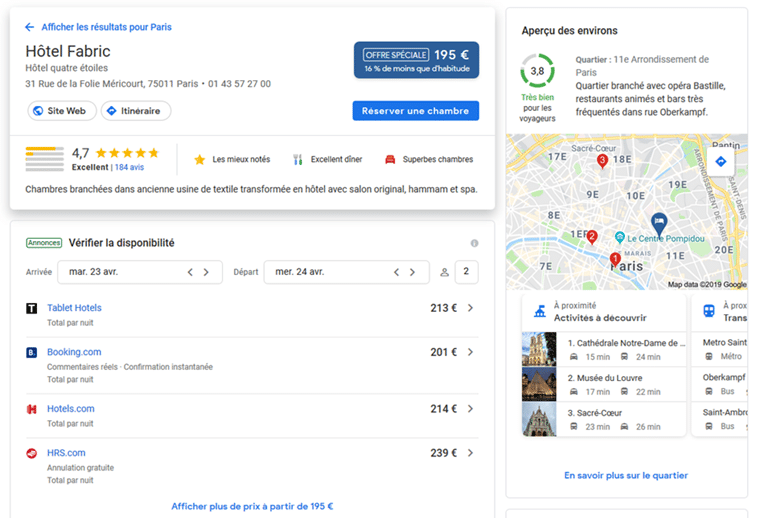Show more prices from 195 €
This screenshot has height=518, width=758.
pos(252,506)
